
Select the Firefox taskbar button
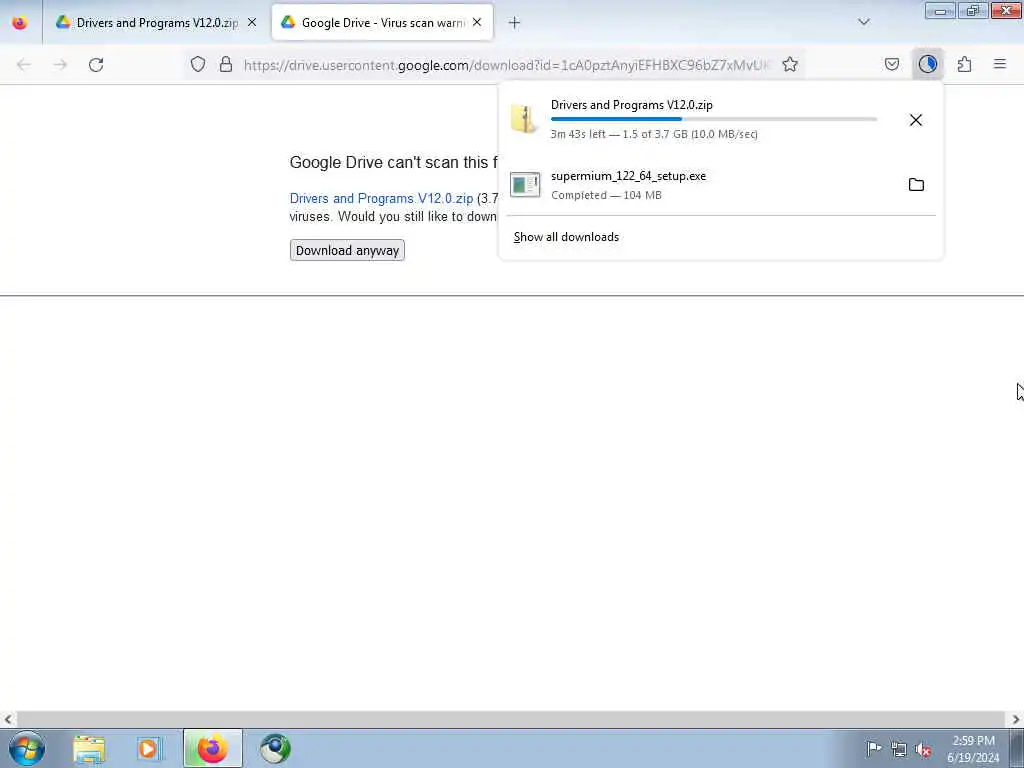pyautogui.click(x=213, y=749)
